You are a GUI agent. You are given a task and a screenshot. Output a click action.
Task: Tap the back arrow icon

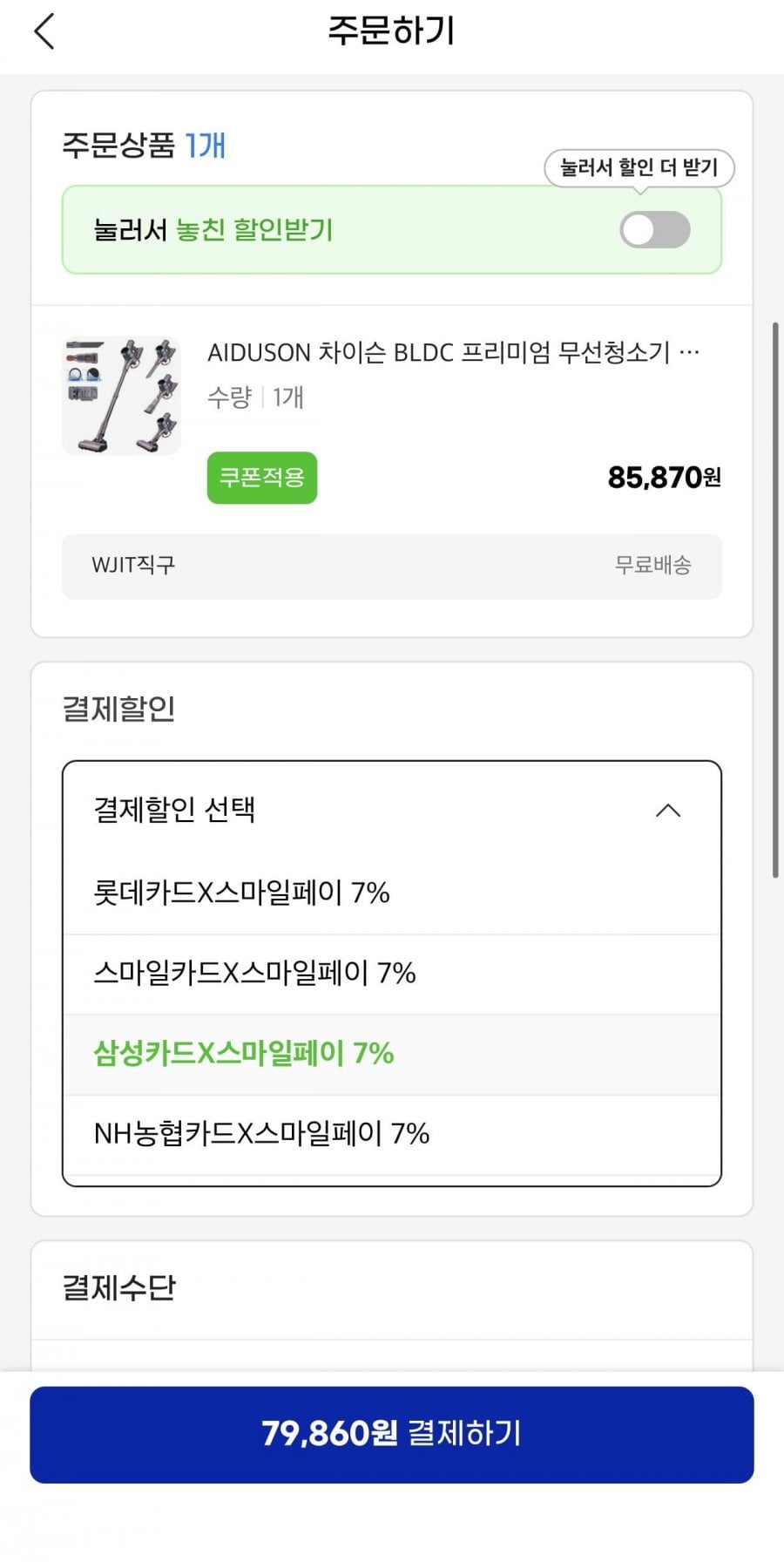(x=44, y=32)
